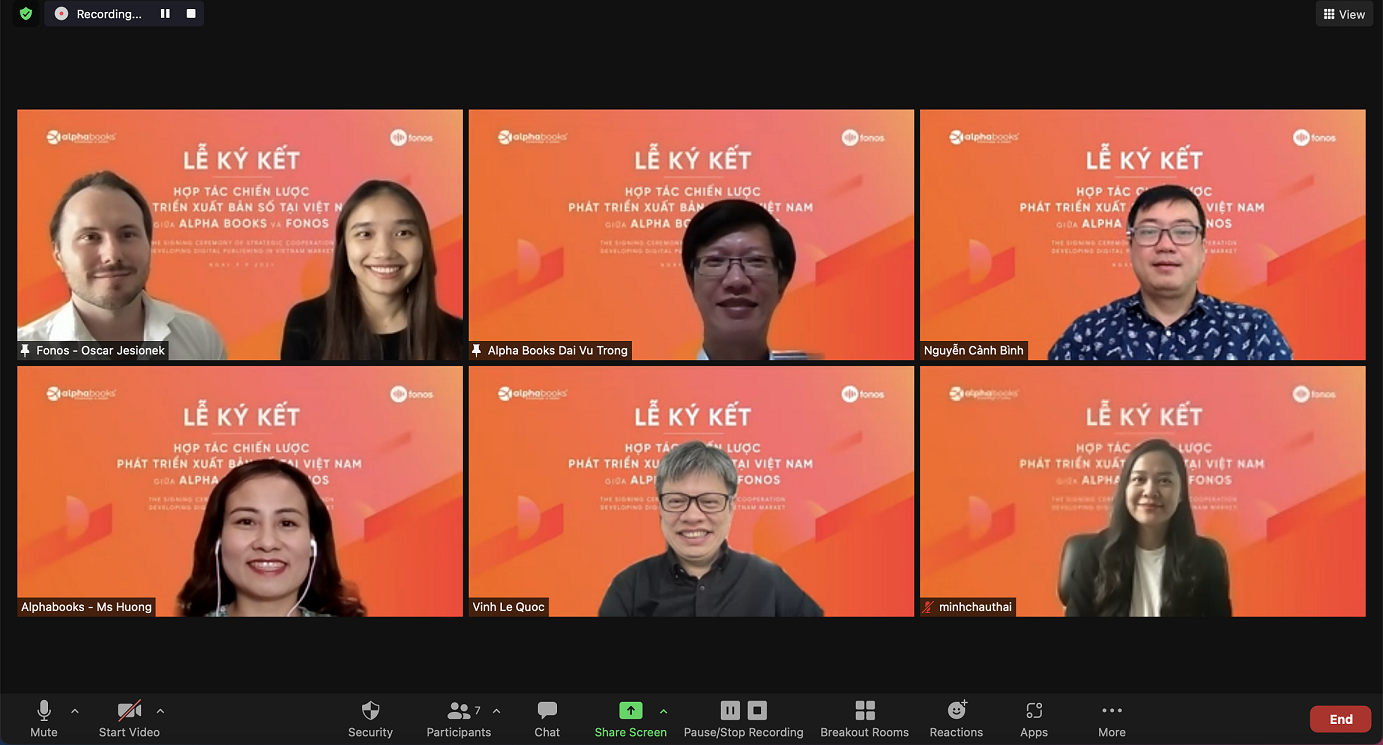Open the View layout menu

pos(1344,14)
